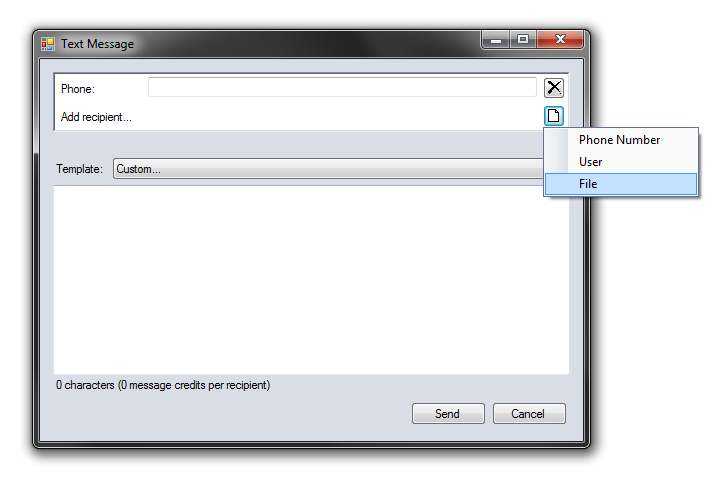Click empty footer area left of Send button

pyautogui.click(x=229, y=413)
